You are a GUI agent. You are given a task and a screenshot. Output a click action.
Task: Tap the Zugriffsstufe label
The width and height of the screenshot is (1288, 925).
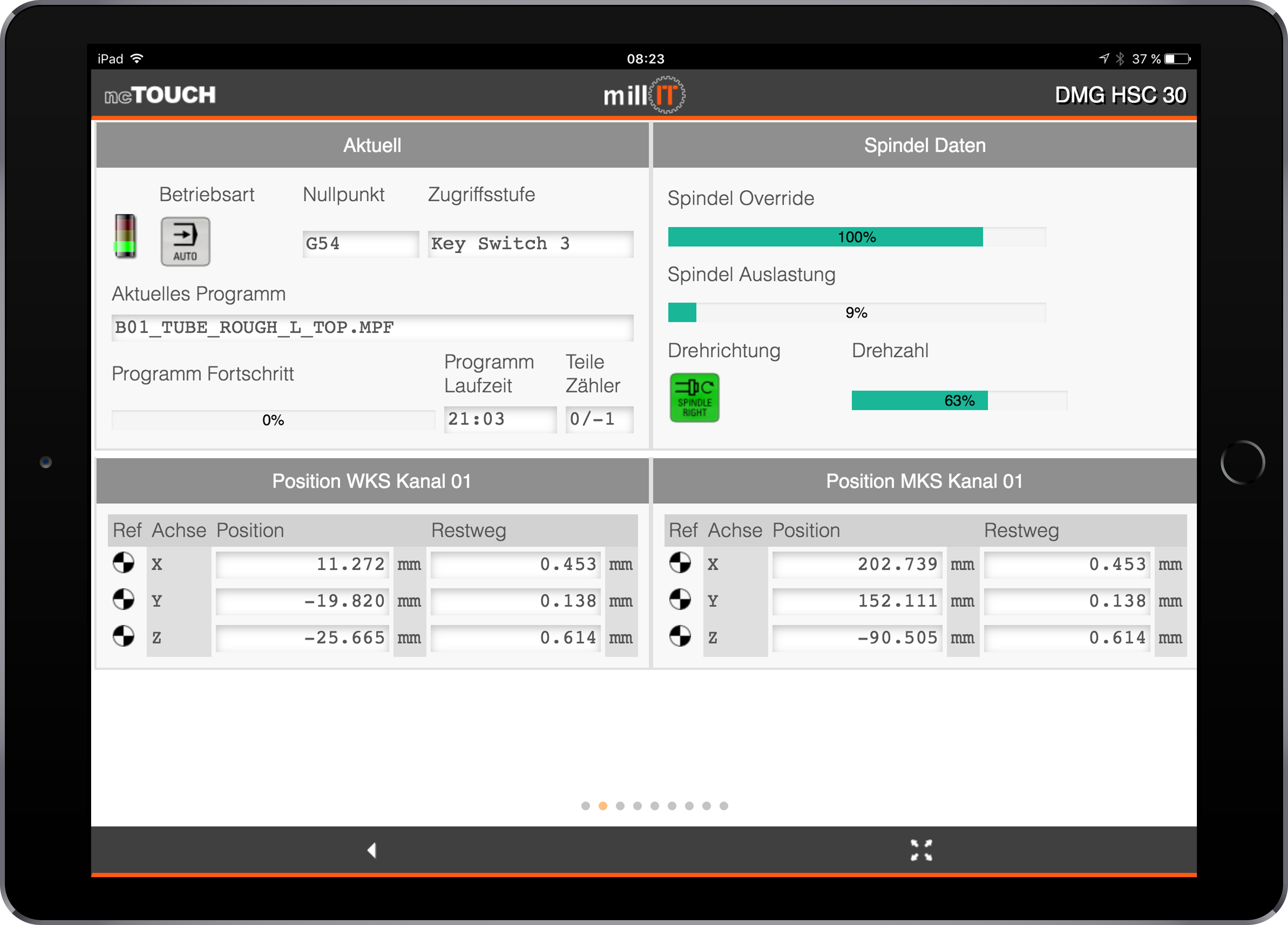(x=481, y=195)
